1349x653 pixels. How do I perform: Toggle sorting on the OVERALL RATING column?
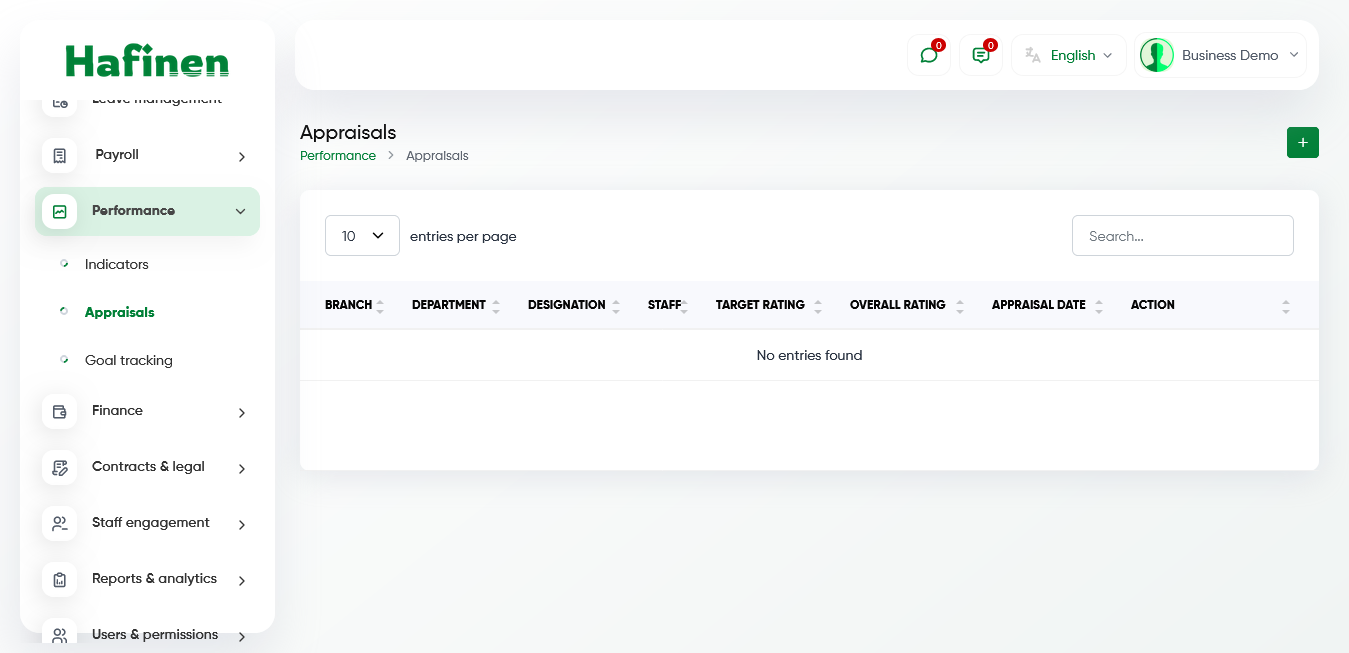[x=960, y=305]
